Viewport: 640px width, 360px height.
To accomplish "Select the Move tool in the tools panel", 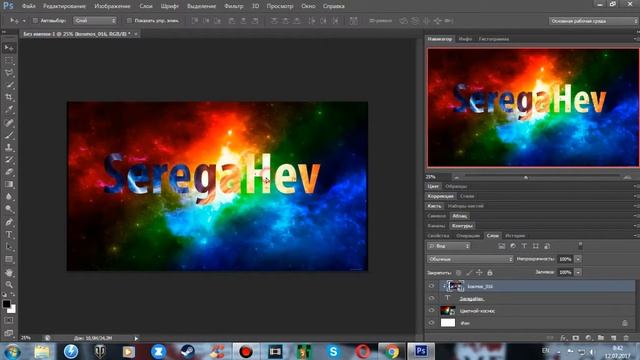I will pyautogui.click(x=9, y=48).
